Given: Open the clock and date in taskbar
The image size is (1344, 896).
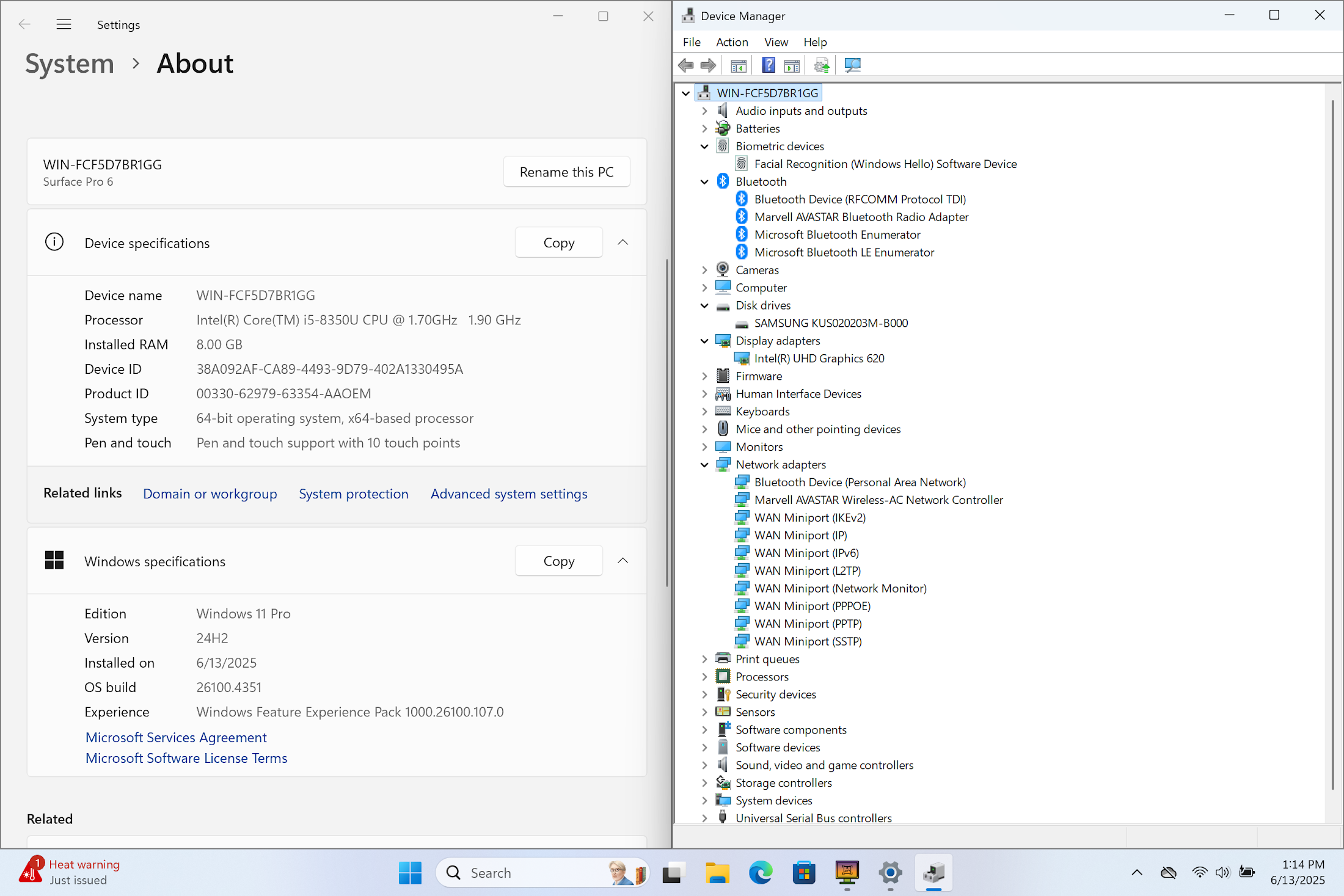Looking at the screenshot, I should click(1298, 872).
